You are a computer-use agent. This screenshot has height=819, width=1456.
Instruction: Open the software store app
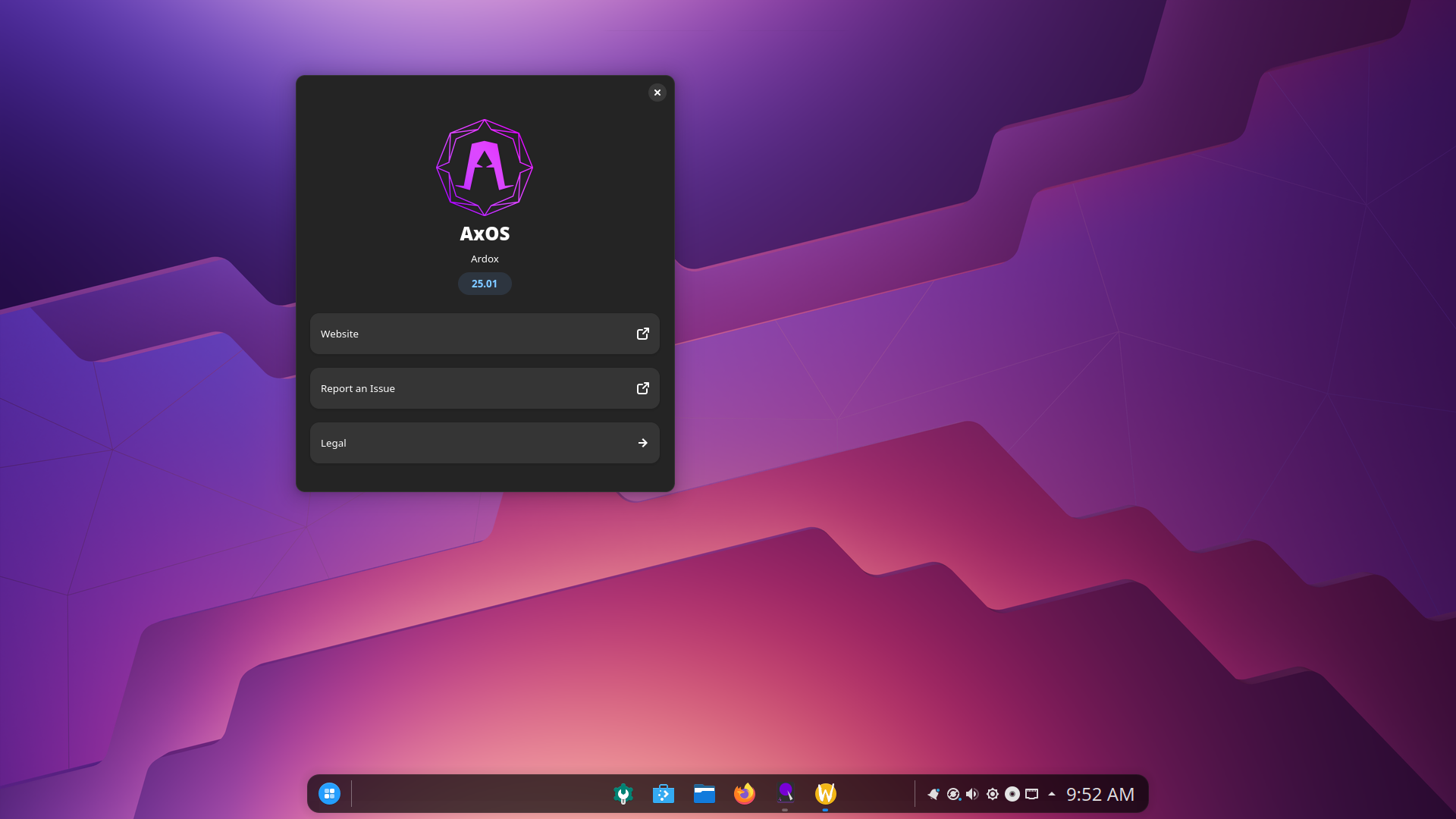[x=664, y=794]
